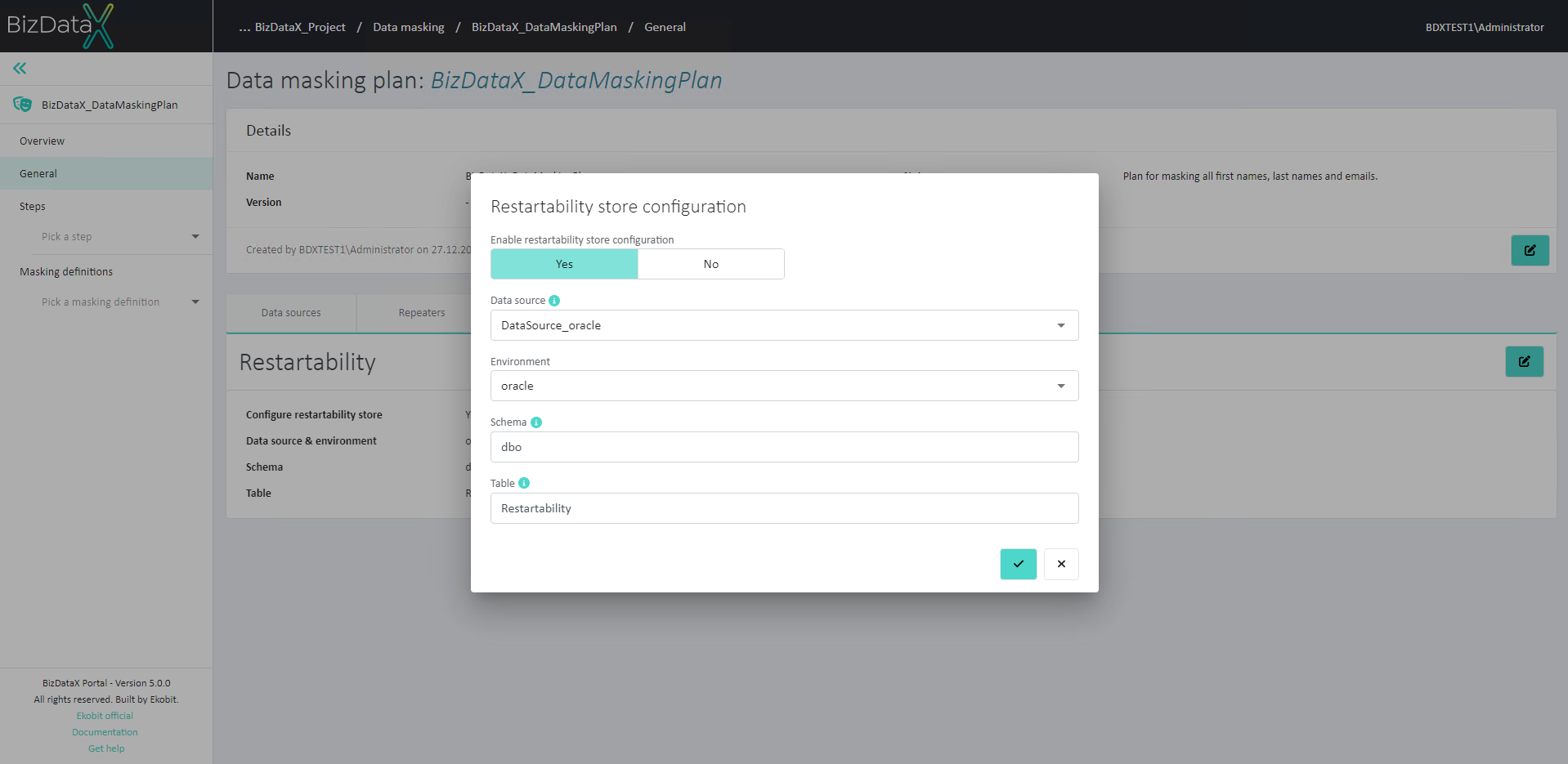The height and width of the screenshot is (764, 1568).
Task: Click the BDXTEST1\Administrator user name
Action: tap(1485, 27)
